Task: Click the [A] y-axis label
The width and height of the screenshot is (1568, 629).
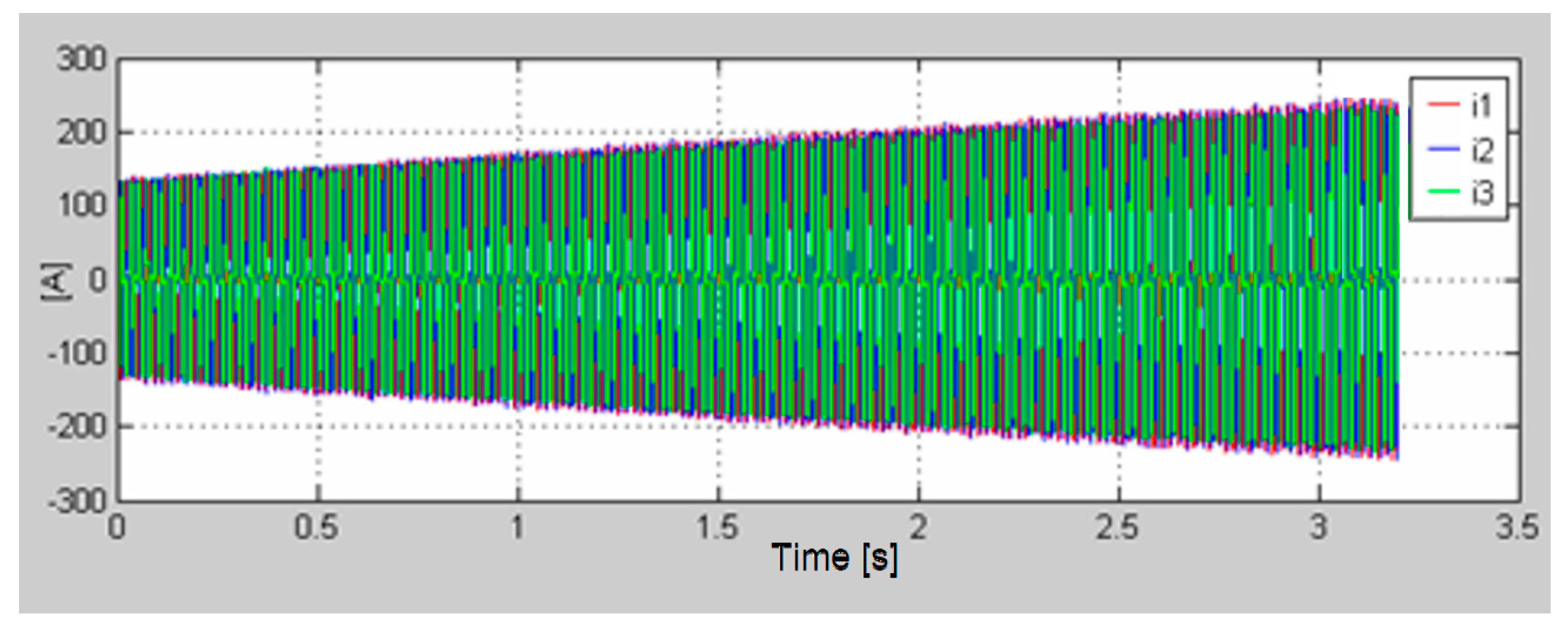Action: tap(56, 281)
